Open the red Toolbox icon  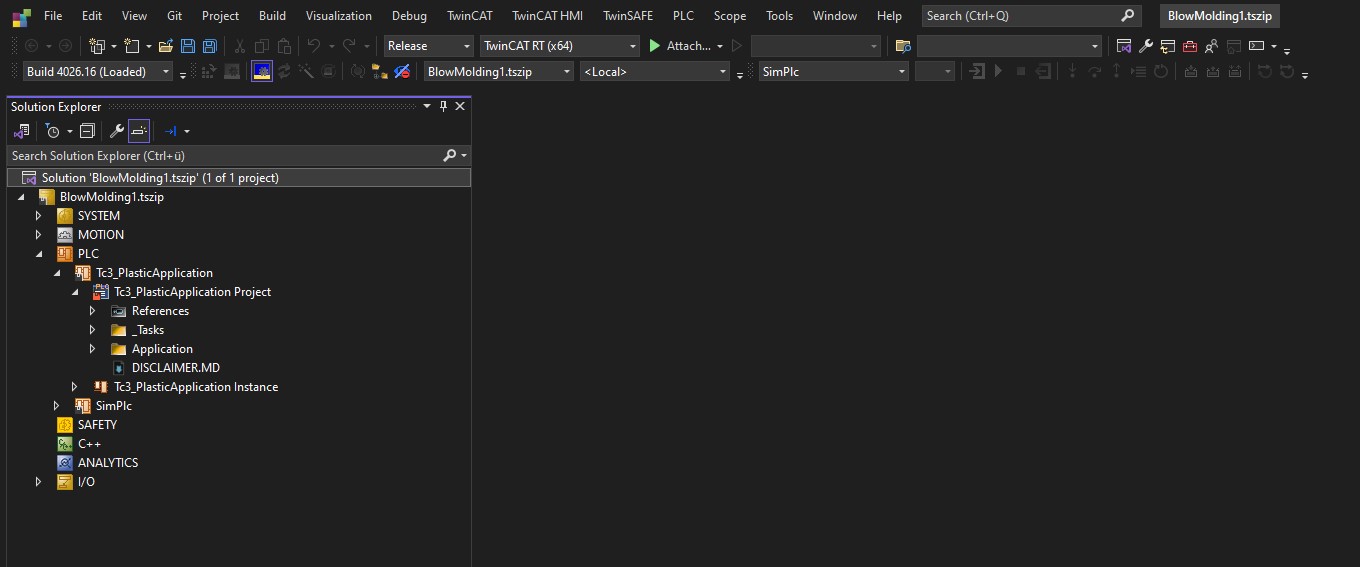point(1189,46)
